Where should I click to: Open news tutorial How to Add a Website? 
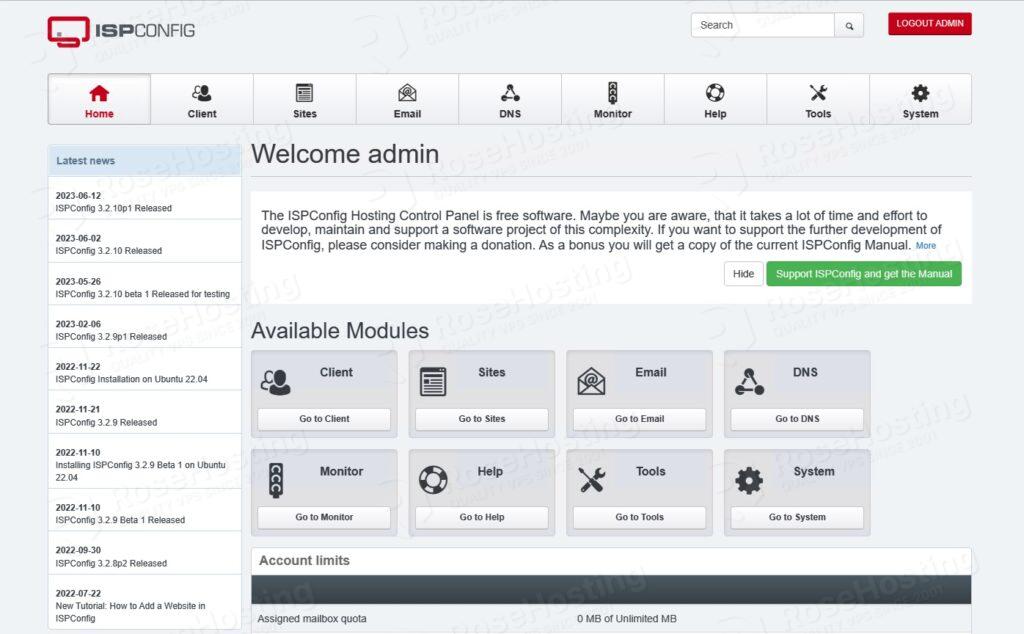pyautogui.click(x=130, y=612)
